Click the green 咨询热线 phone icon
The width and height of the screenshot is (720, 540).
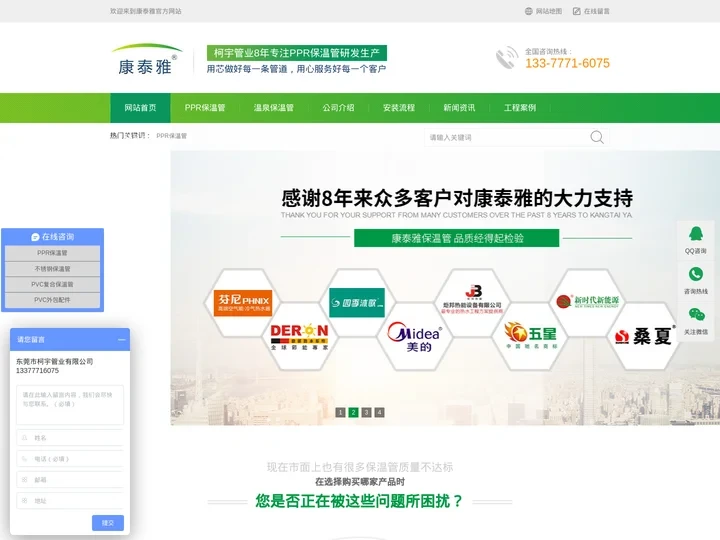tap(696, 274)
